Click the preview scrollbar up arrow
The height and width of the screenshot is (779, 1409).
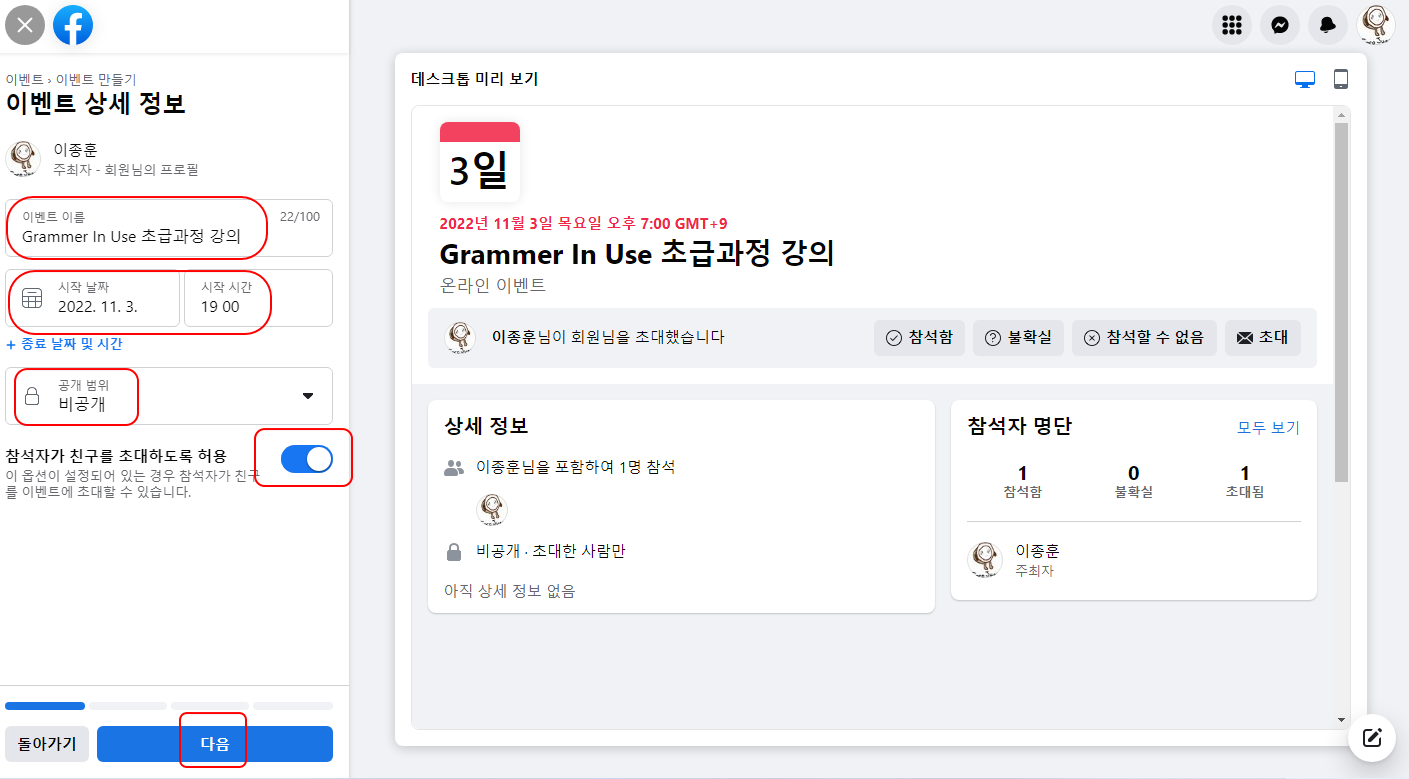(1341, 115)
